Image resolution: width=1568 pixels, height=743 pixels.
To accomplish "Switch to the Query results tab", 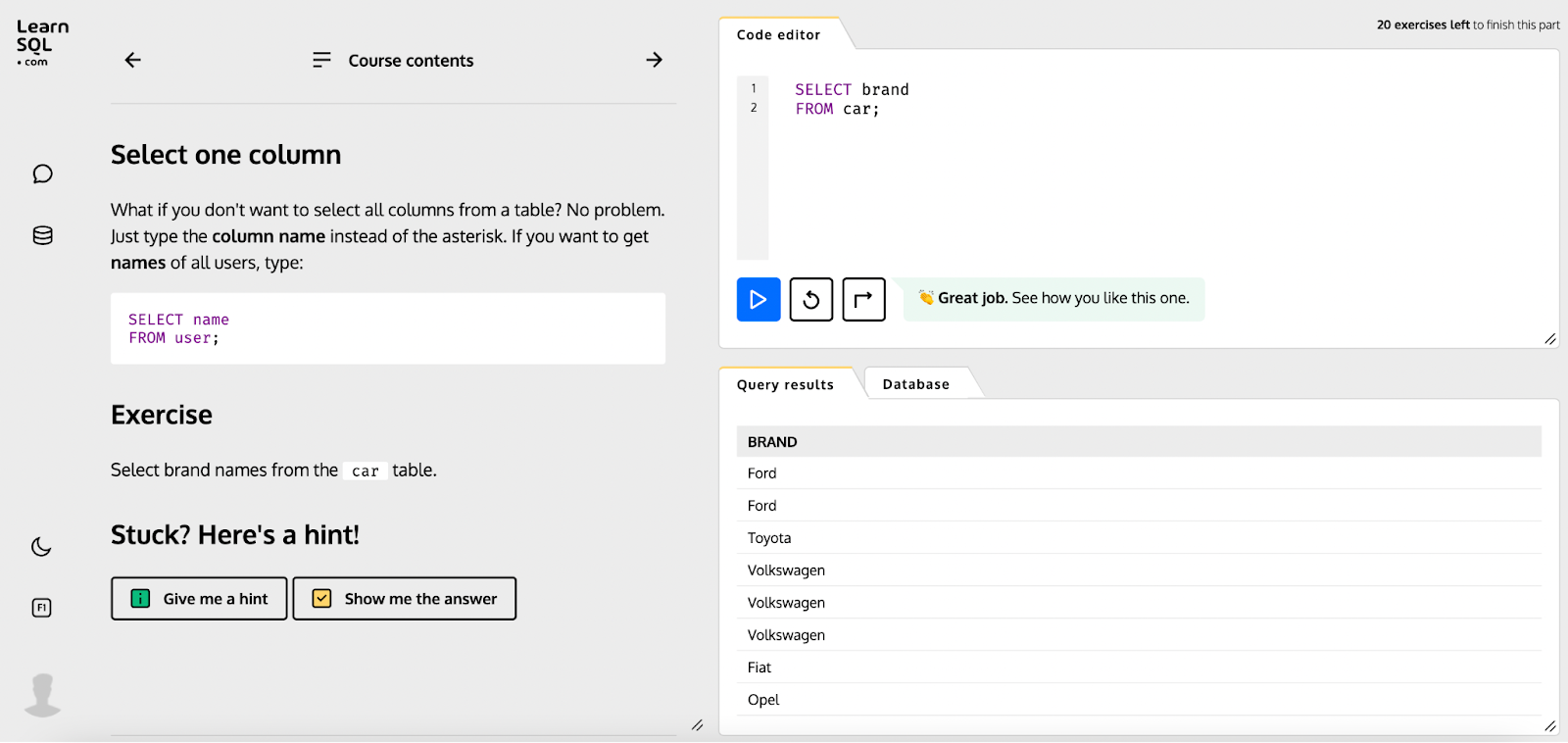I will 785,384.
